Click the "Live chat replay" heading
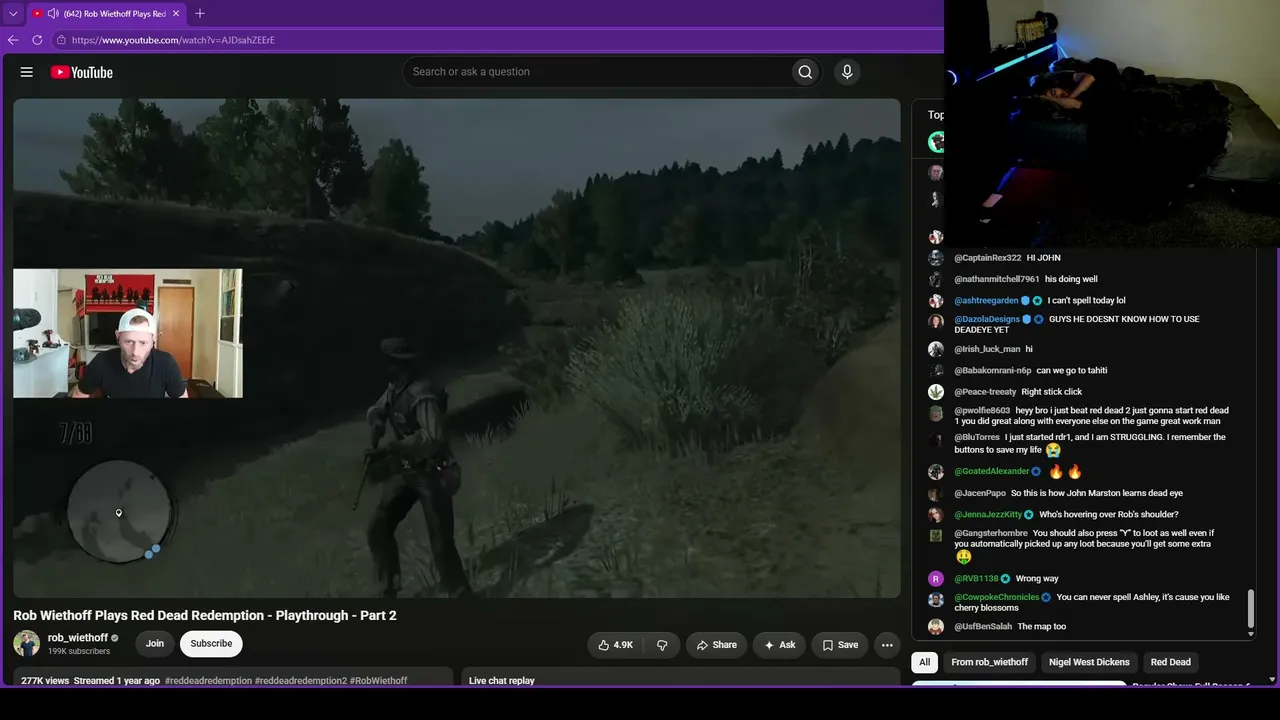 [x=502, y=681]
